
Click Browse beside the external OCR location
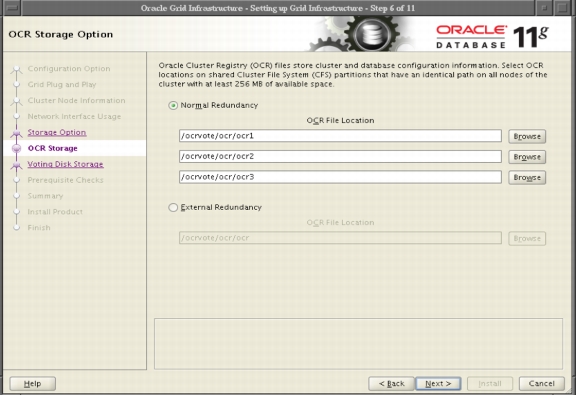[527, 239]
